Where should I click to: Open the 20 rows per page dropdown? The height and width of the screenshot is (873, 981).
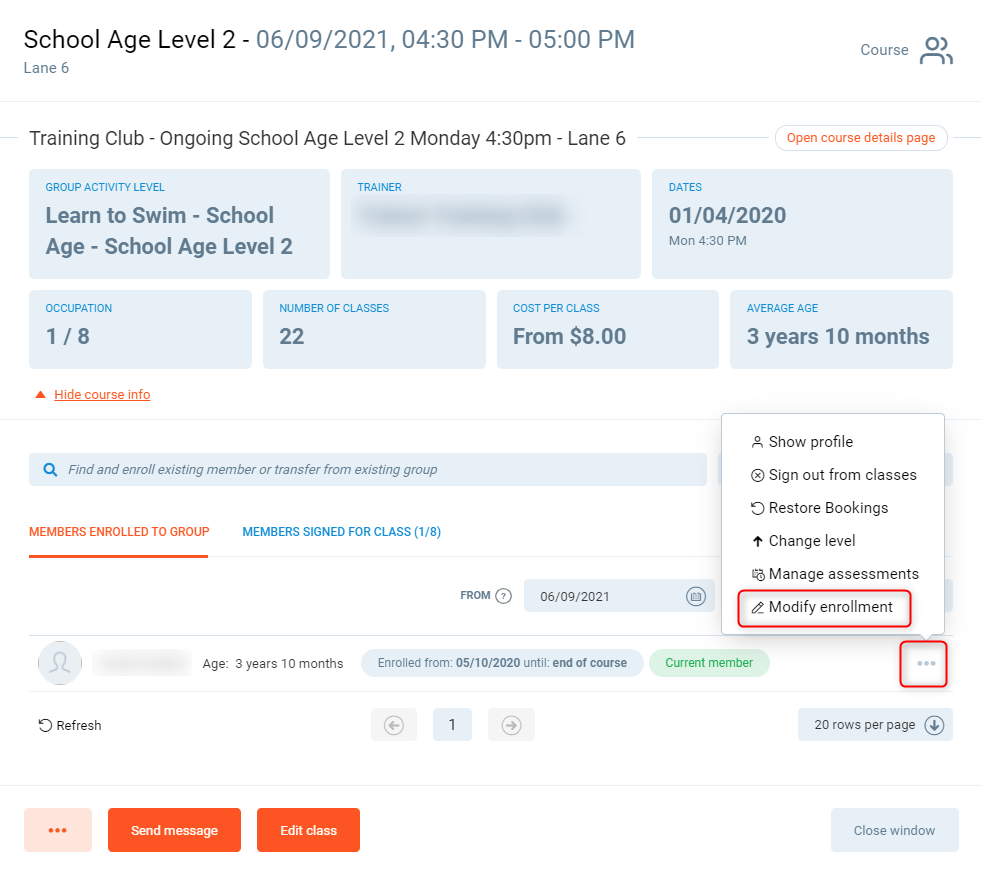[x=875, y=725]
